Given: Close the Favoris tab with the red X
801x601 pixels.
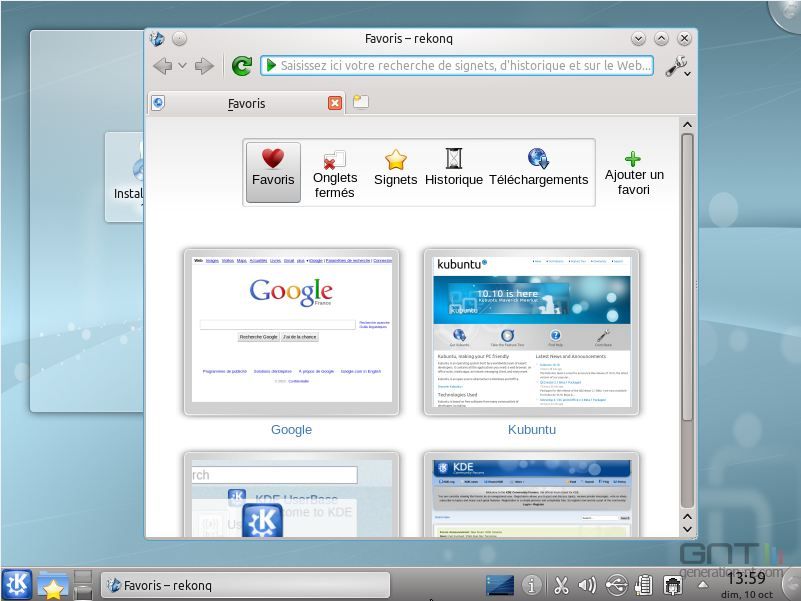Looking at the screenshot, I should click(335, 103).
